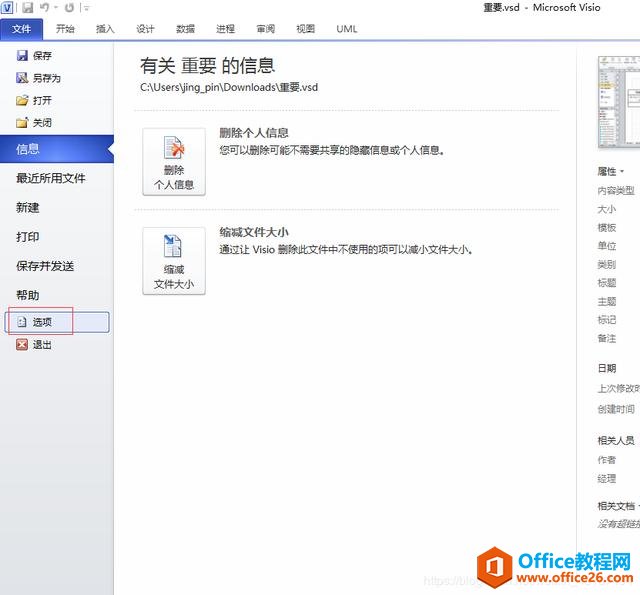Click the 大小 property label

607,209
